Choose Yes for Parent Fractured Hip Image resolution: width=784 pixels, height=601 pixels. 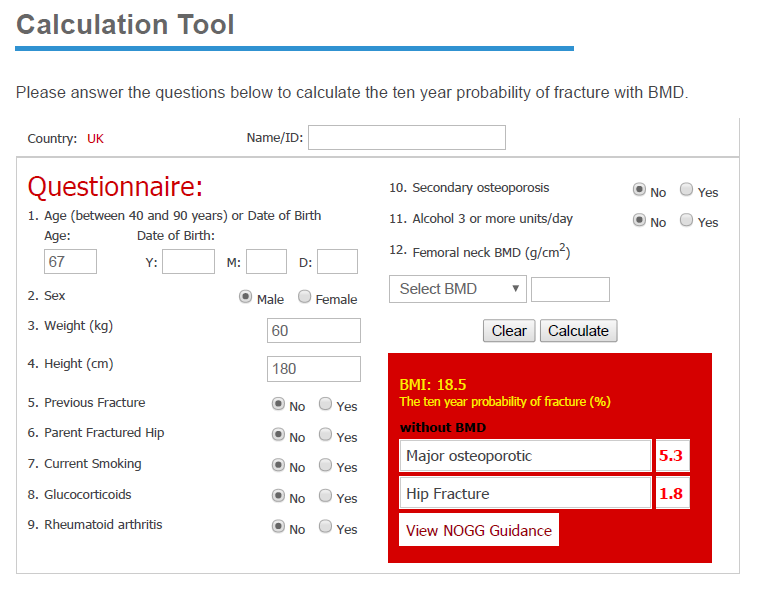click(x=325, y=435)
